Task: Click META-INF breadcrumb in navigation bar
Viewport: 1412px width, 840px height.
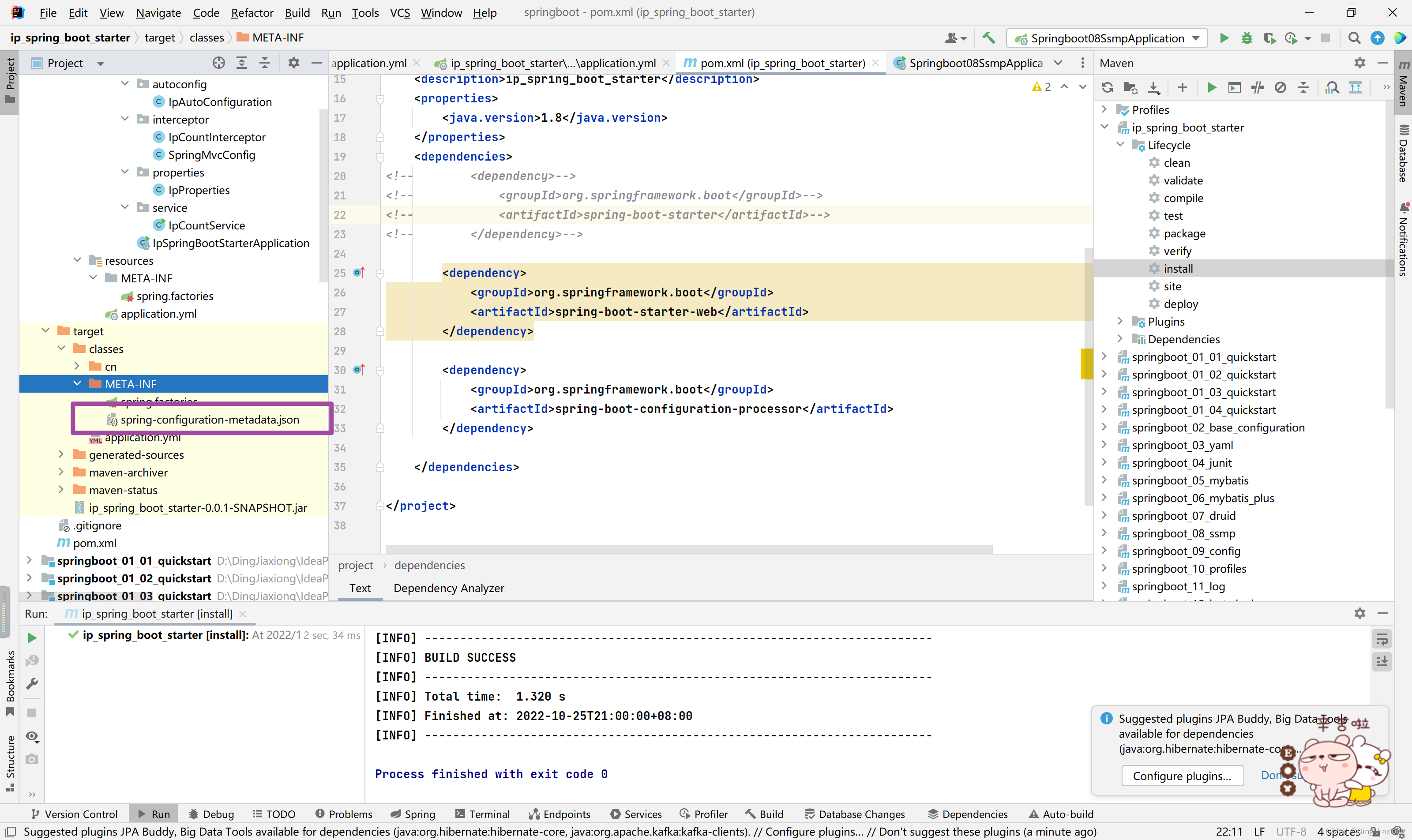Action: pyautogui.click(x=270, y=38)
